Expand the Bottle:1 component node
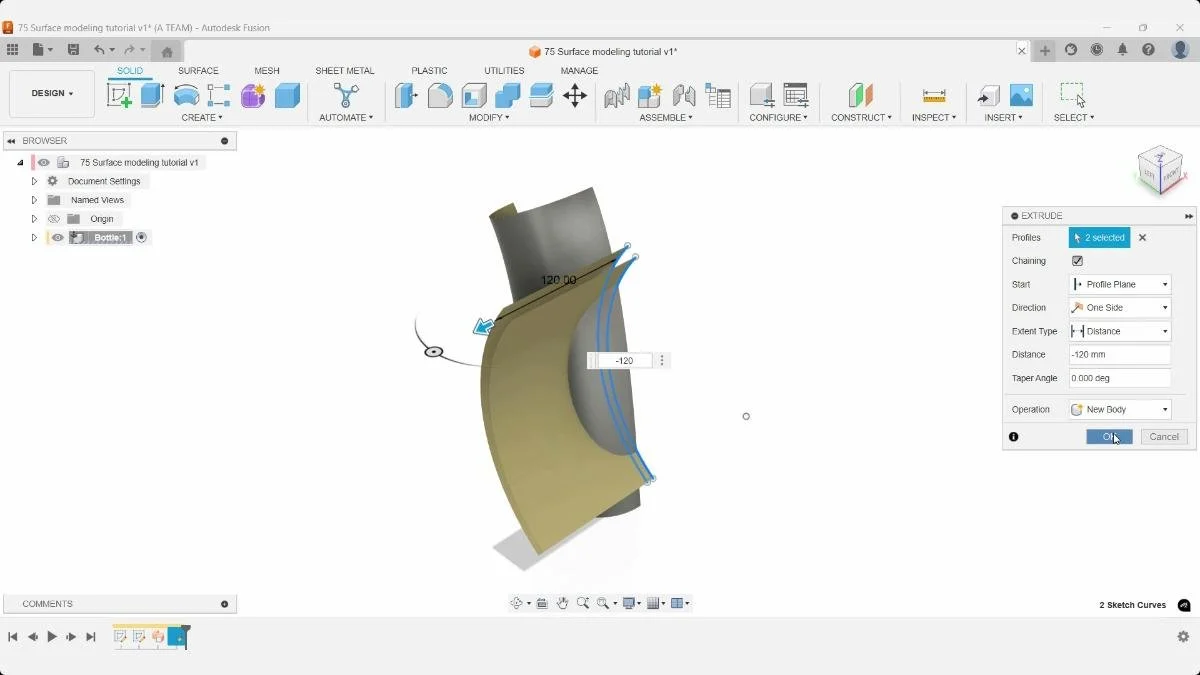This screenshot has height=675, width=1200. tap(34, 238)
